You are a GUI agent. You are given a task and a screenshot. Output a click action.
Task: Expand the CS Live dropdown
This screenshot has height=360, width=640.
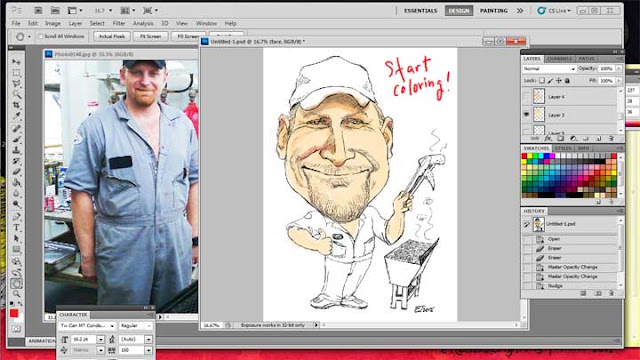click(x=554, y=11)
